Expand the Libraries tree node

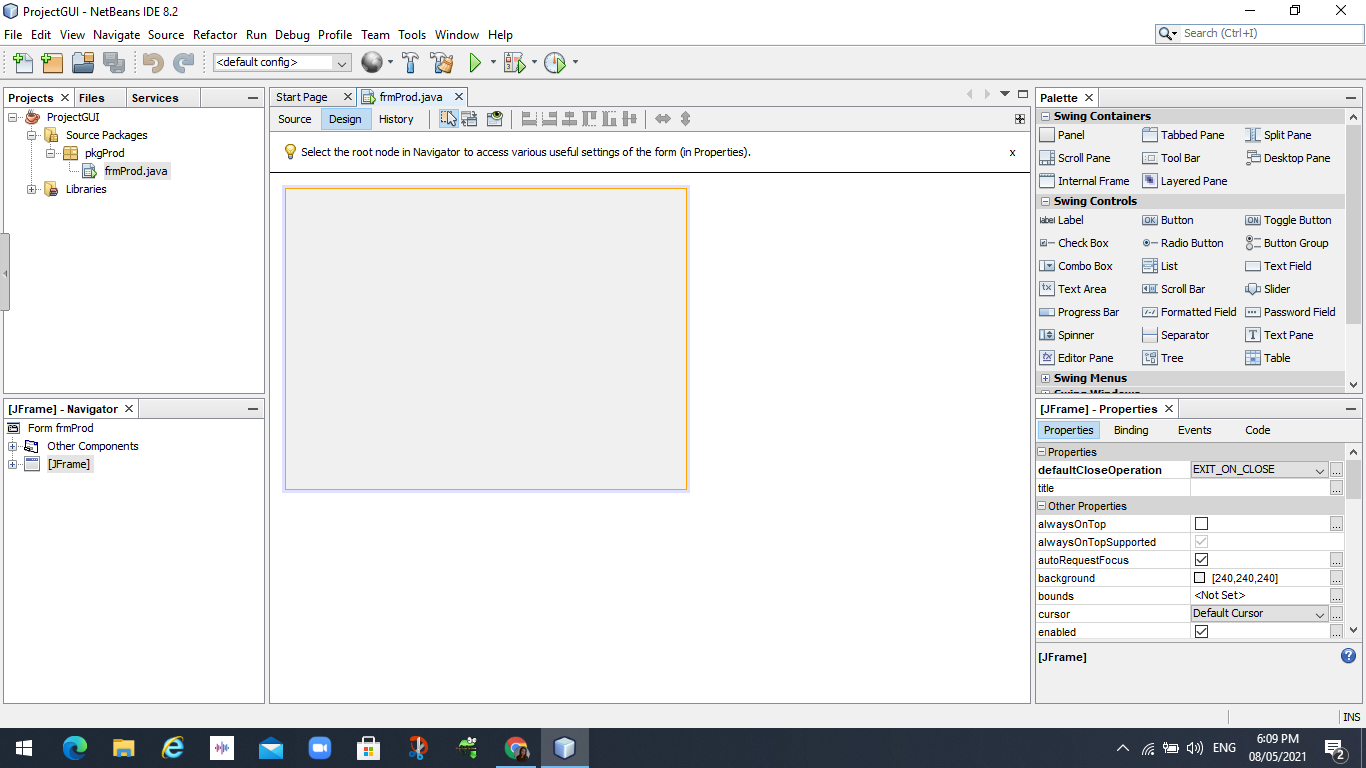[32, 189]
